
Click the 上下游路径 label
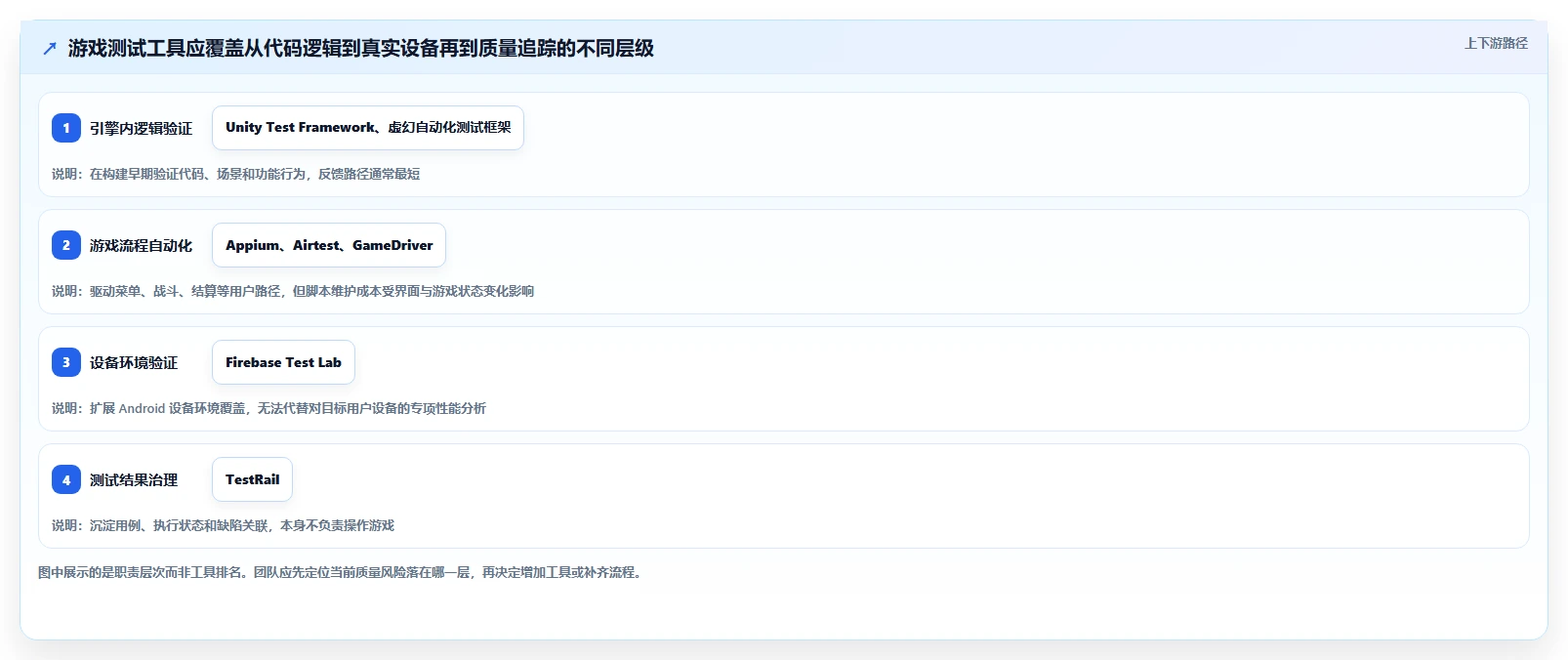pos(1496,43)
